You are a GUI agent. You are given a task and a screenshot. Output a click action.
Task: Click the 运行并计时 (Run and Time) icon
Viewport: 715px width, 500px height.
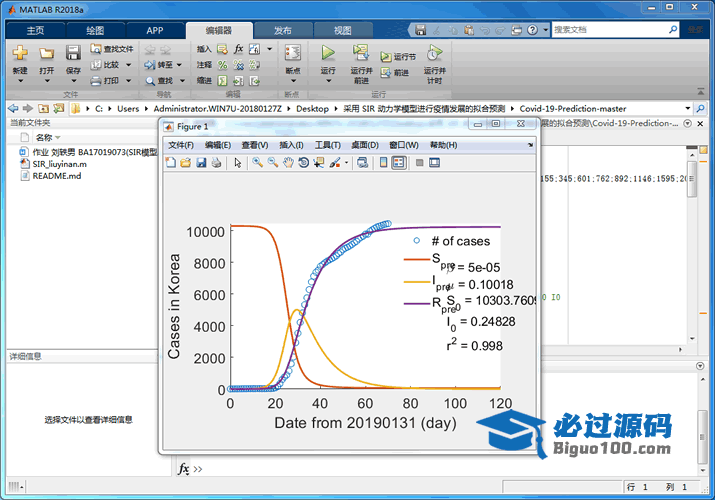(x=435, y=53)
